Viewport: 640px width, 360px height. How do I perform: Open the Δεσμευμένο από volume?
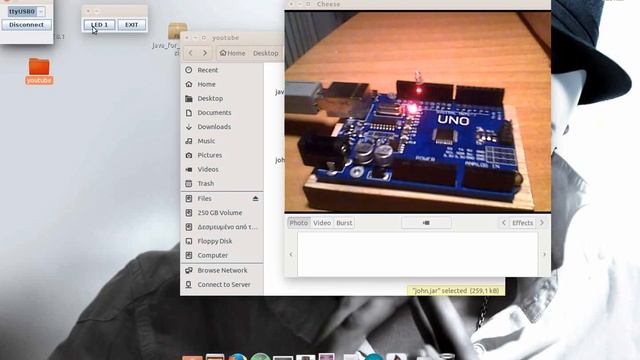222,227
